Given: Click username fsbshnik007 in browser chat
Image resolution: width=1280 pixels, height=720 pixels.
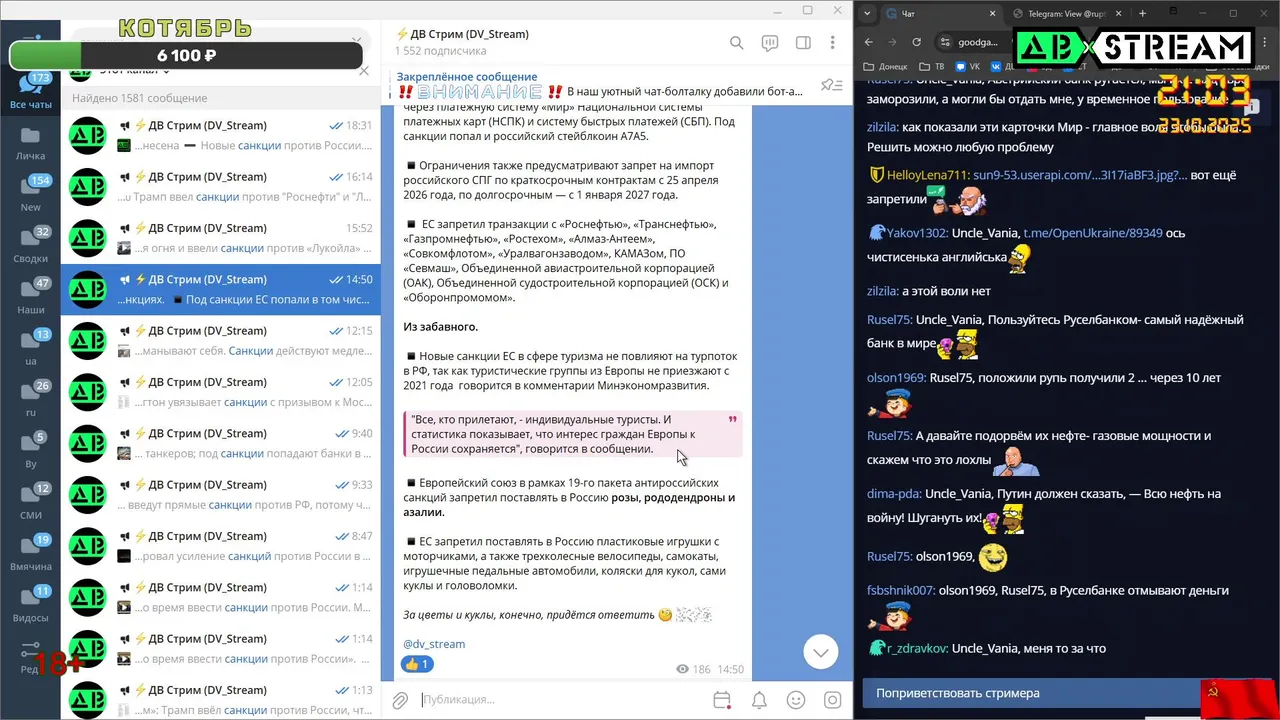Looking at the screenshot, I should (900, 590).
